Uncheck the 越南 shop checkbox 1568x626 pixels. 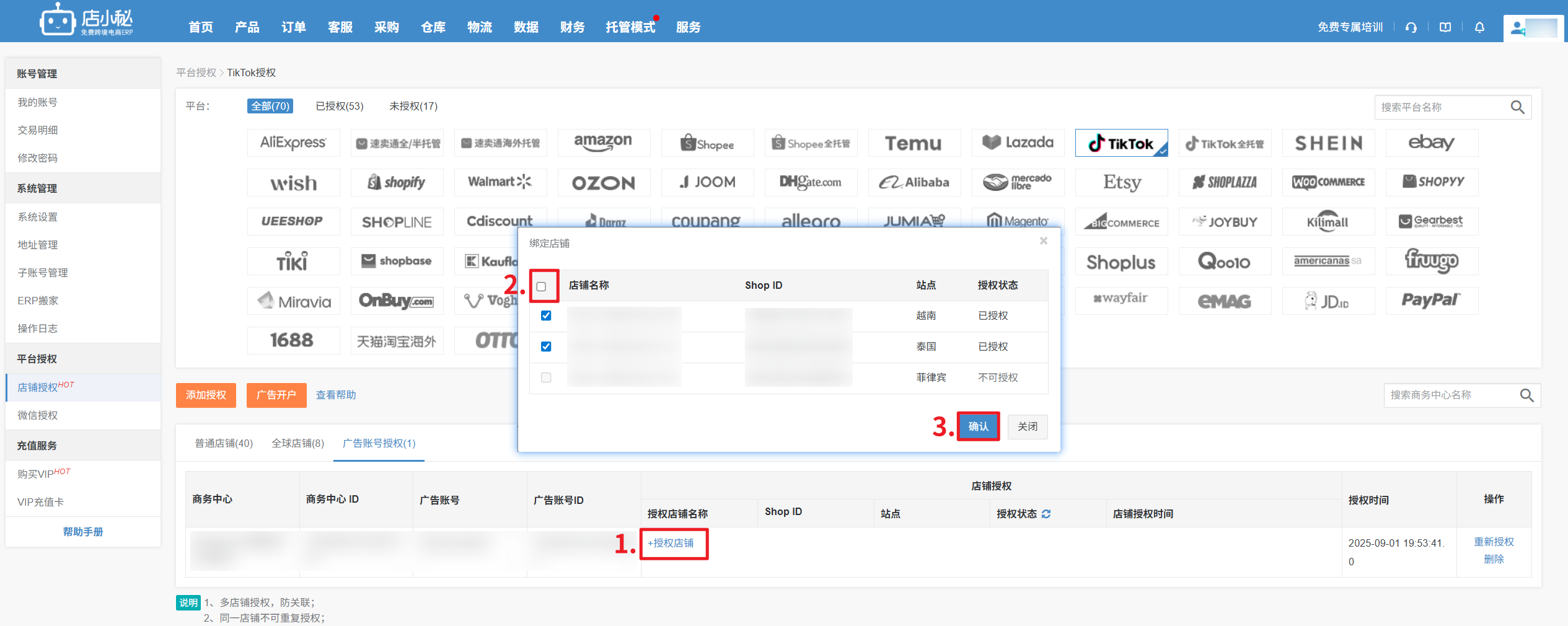[546, 315]
